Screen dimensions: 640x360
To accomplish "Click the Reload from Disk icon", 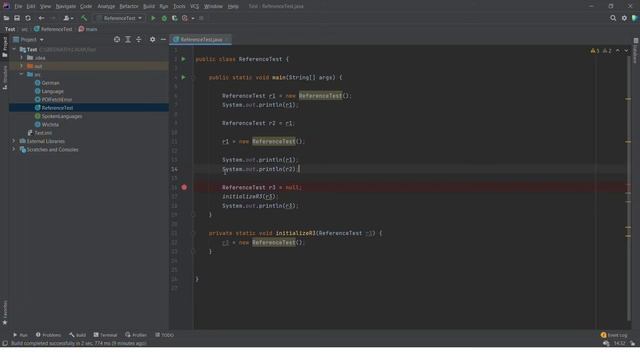I will tap(28, 18).
